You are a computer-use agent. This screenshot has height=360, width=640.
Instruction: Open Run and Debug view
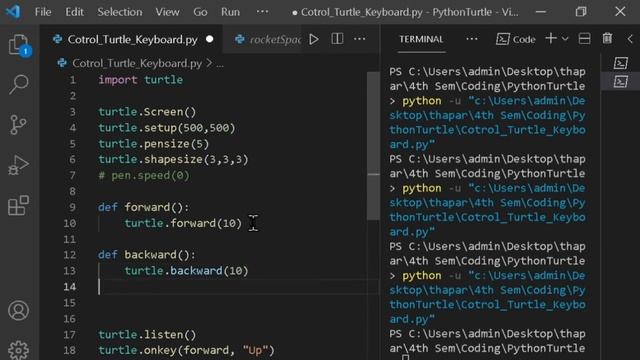click(18, 165)
